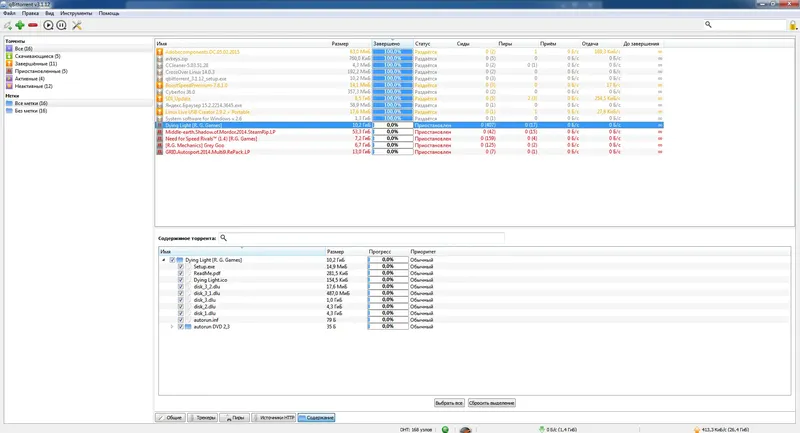Sort torrents by Статус column header

tap(422, 43)
